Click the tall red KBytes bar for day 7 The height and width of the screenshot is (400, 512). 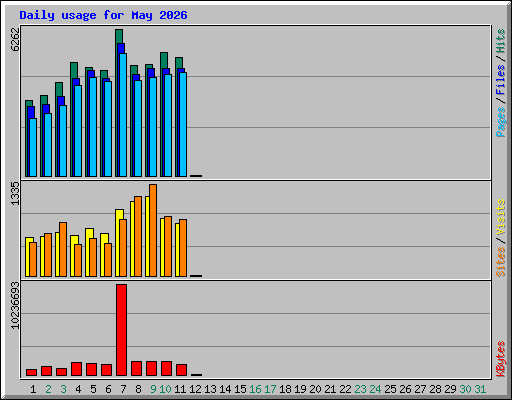(x=121, y=330)
